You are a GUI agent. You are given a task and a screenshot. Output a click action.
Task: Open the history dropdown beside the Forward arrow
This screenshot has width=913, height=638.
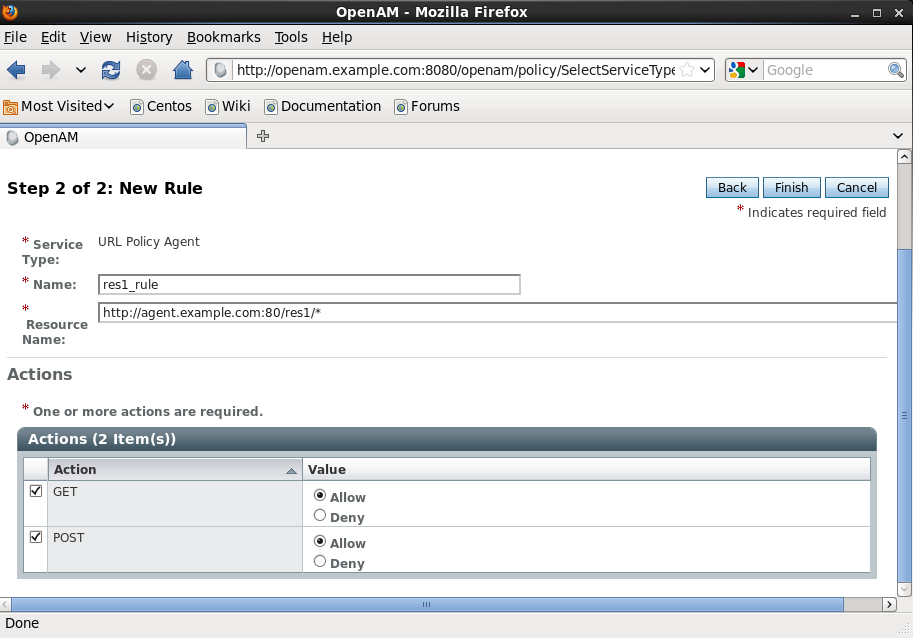click(x=81, y=70)
